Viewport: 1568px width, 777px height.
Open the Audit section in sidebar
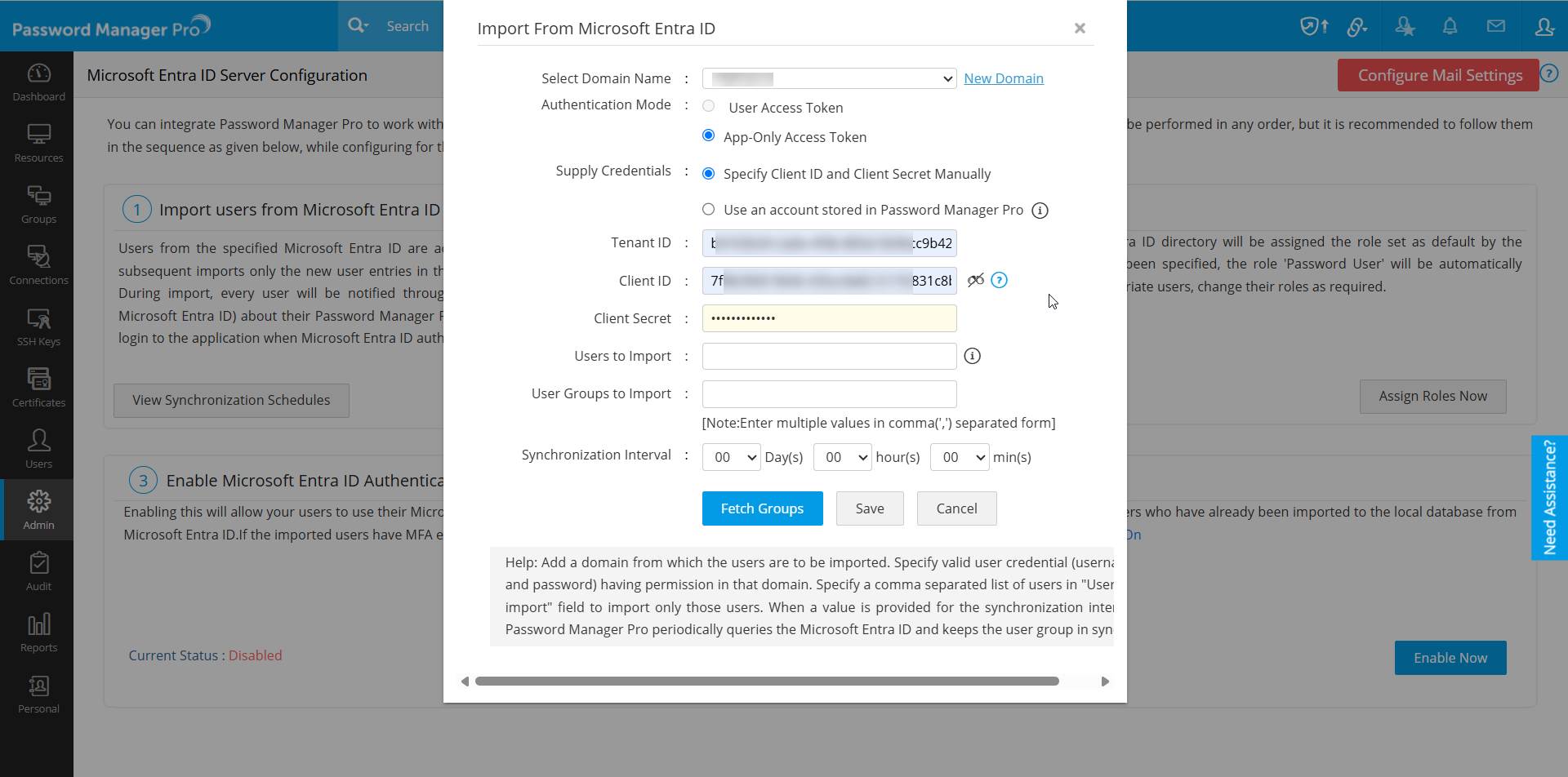point(38,571)
